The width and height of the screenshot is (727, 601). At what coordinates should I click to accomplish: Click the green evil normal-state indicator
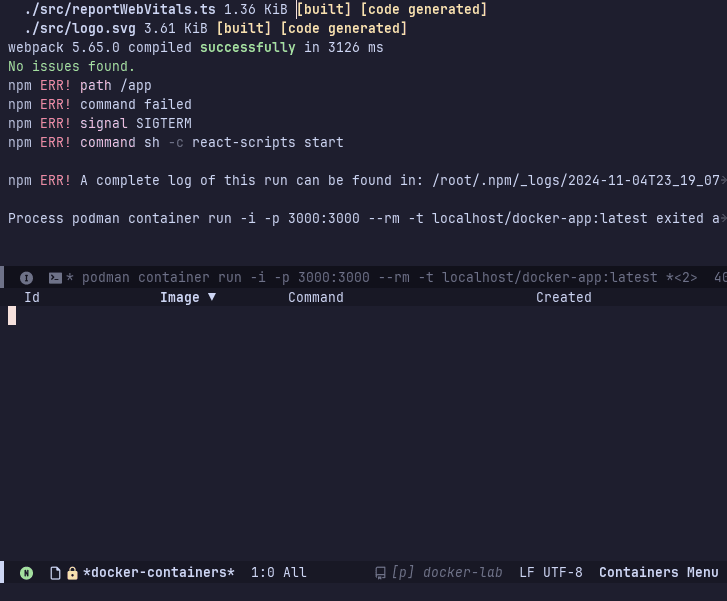point(26,573)
